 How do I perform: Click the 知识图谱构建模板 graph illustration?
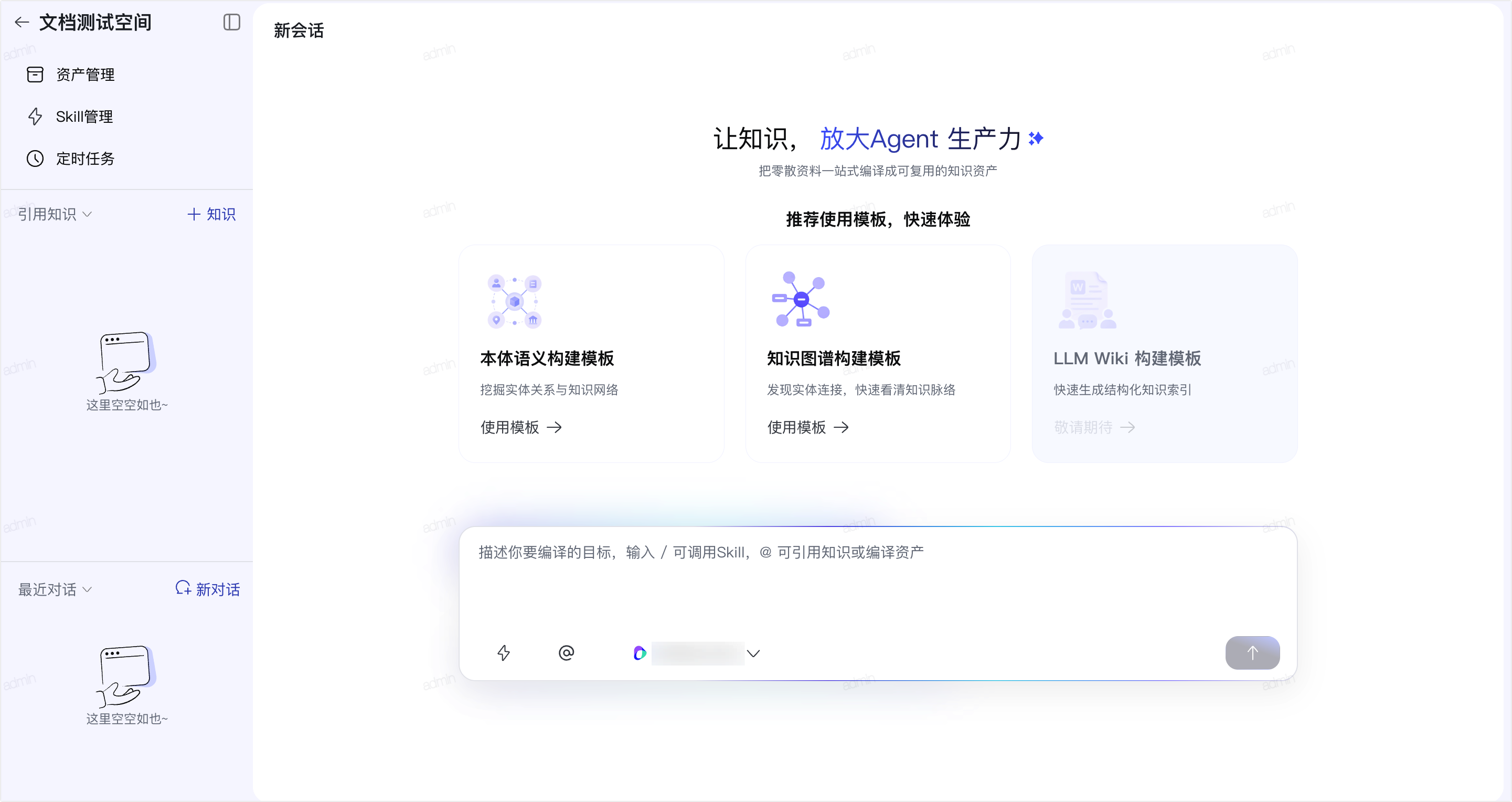click(801, 299)
